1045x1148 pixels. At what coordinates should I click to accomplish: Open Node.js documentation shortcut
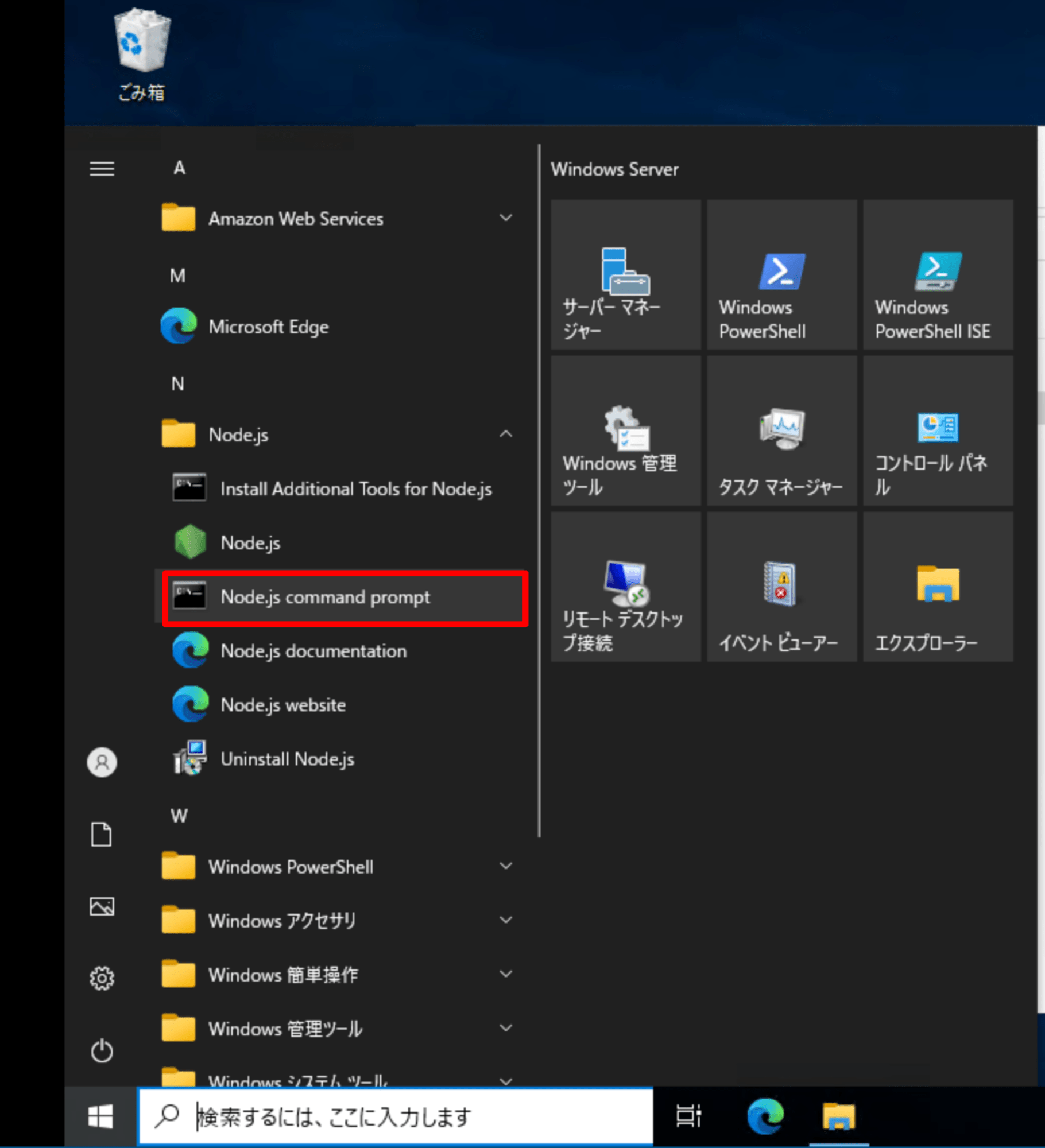[x=341, y=651]
